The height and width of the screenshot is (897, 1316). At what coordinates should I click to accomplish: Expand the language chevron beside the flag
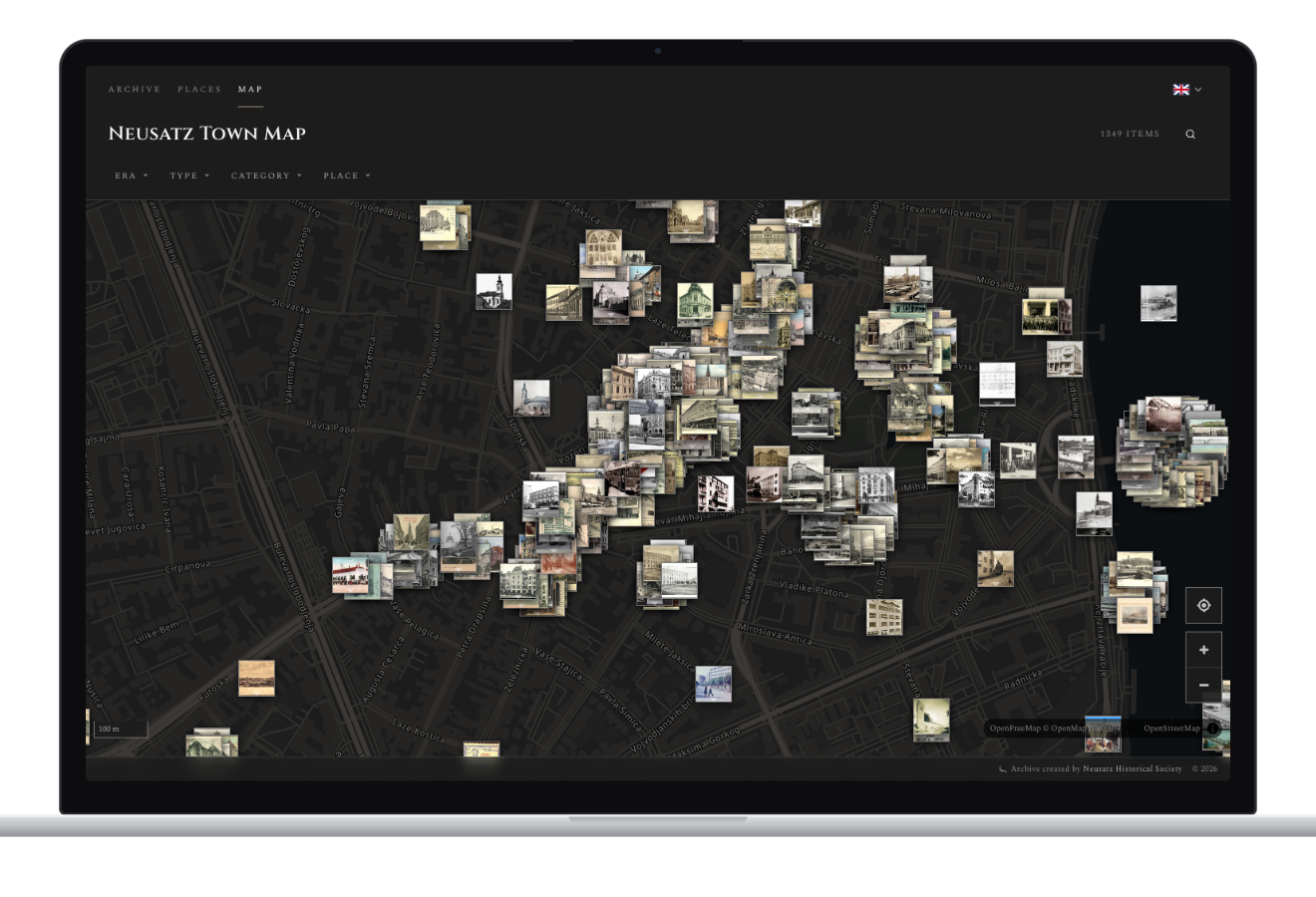pyautogui.click(x=1198, y=90)
